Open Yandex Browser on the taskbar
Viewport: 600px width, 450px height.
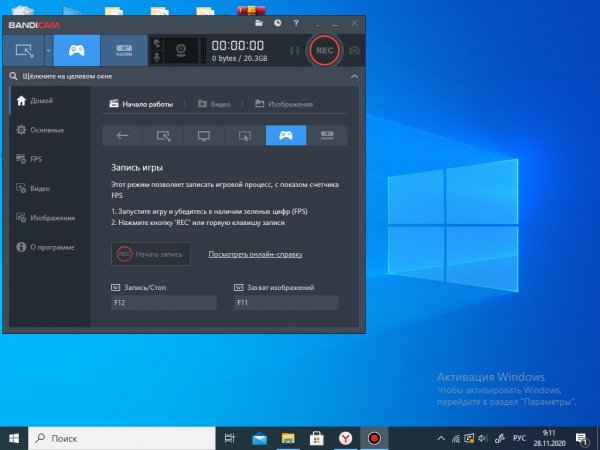pos(346,438)
